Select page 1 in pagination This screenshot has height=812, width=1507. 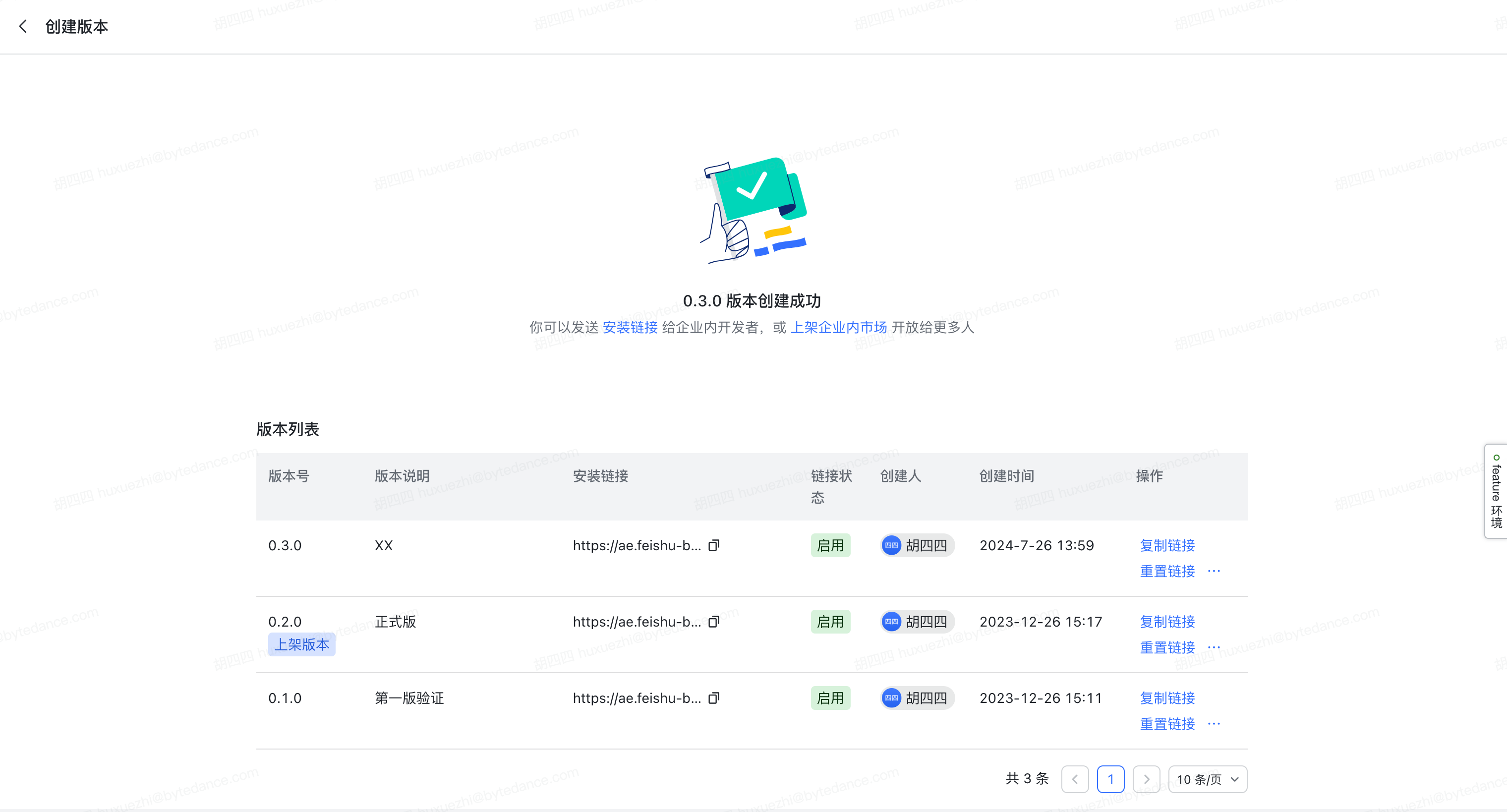coord(1110,779)
